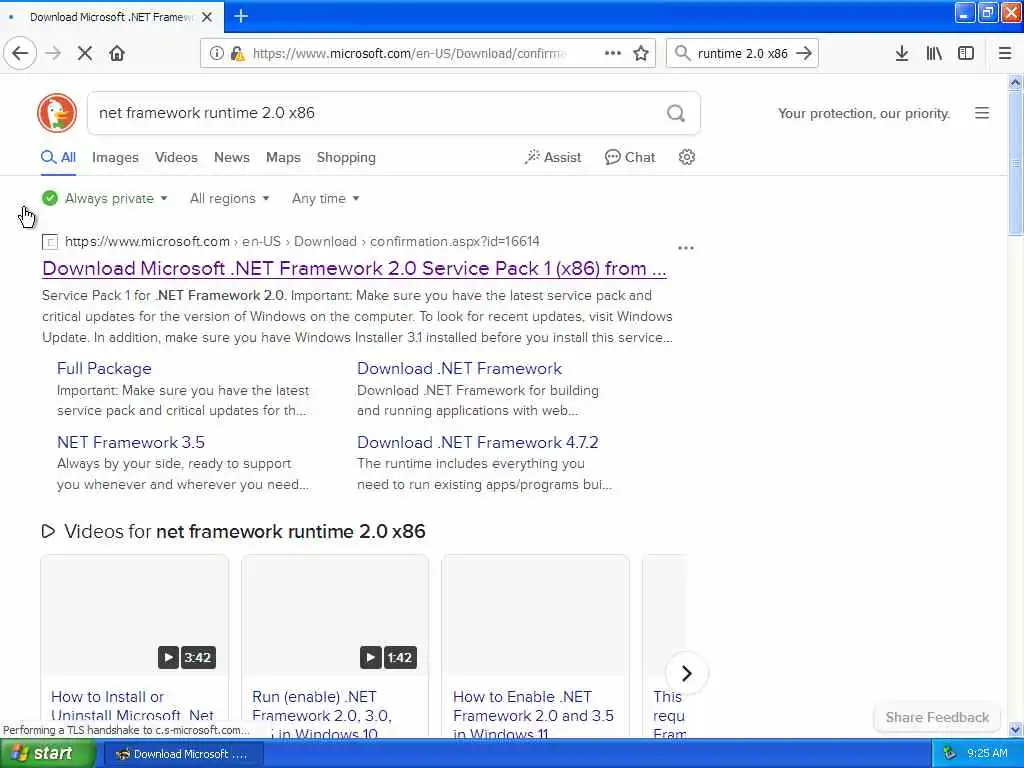1024x768 pixels.
Task: Click the DuckDuckGo duck logo
Action: click(57, 113)
